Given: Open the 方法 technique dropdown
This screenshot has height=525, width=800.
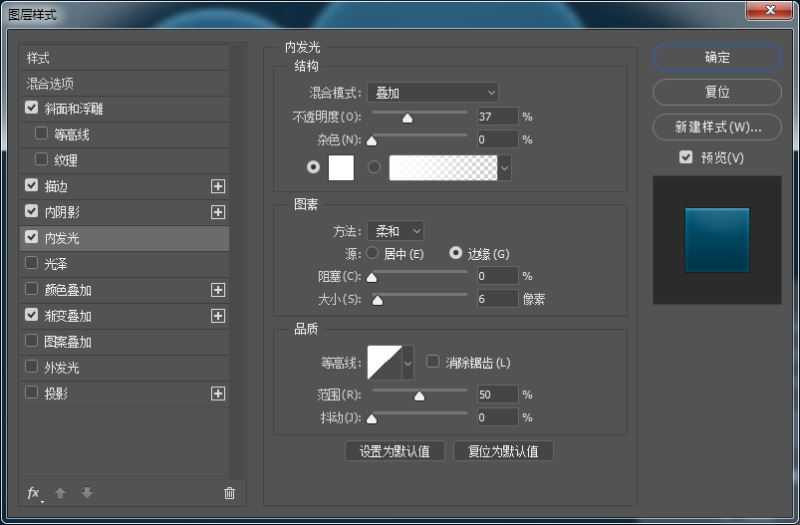Looking at the screenshot, I should pyautogui.click(x=395, y=231).
